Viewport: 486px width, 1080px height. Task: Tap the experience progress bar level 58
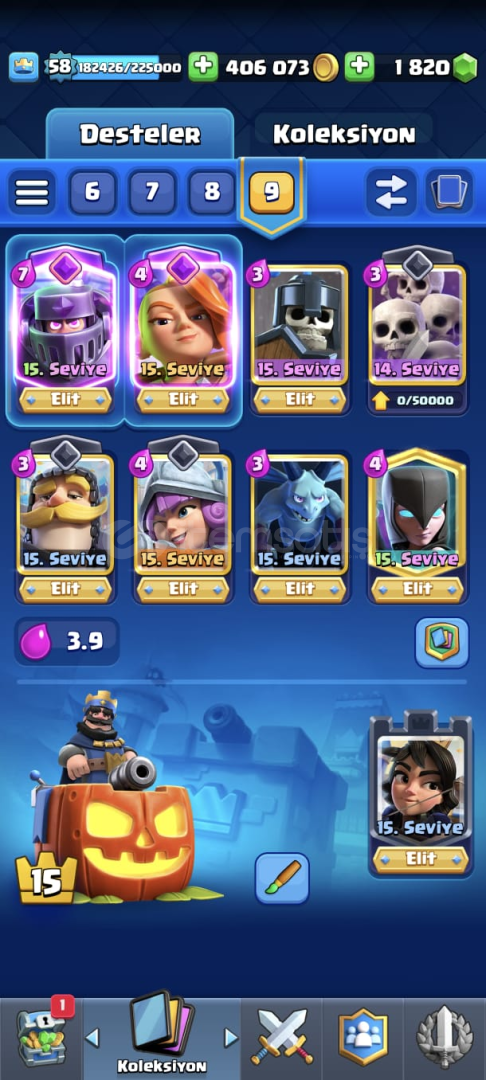point(114,67)
